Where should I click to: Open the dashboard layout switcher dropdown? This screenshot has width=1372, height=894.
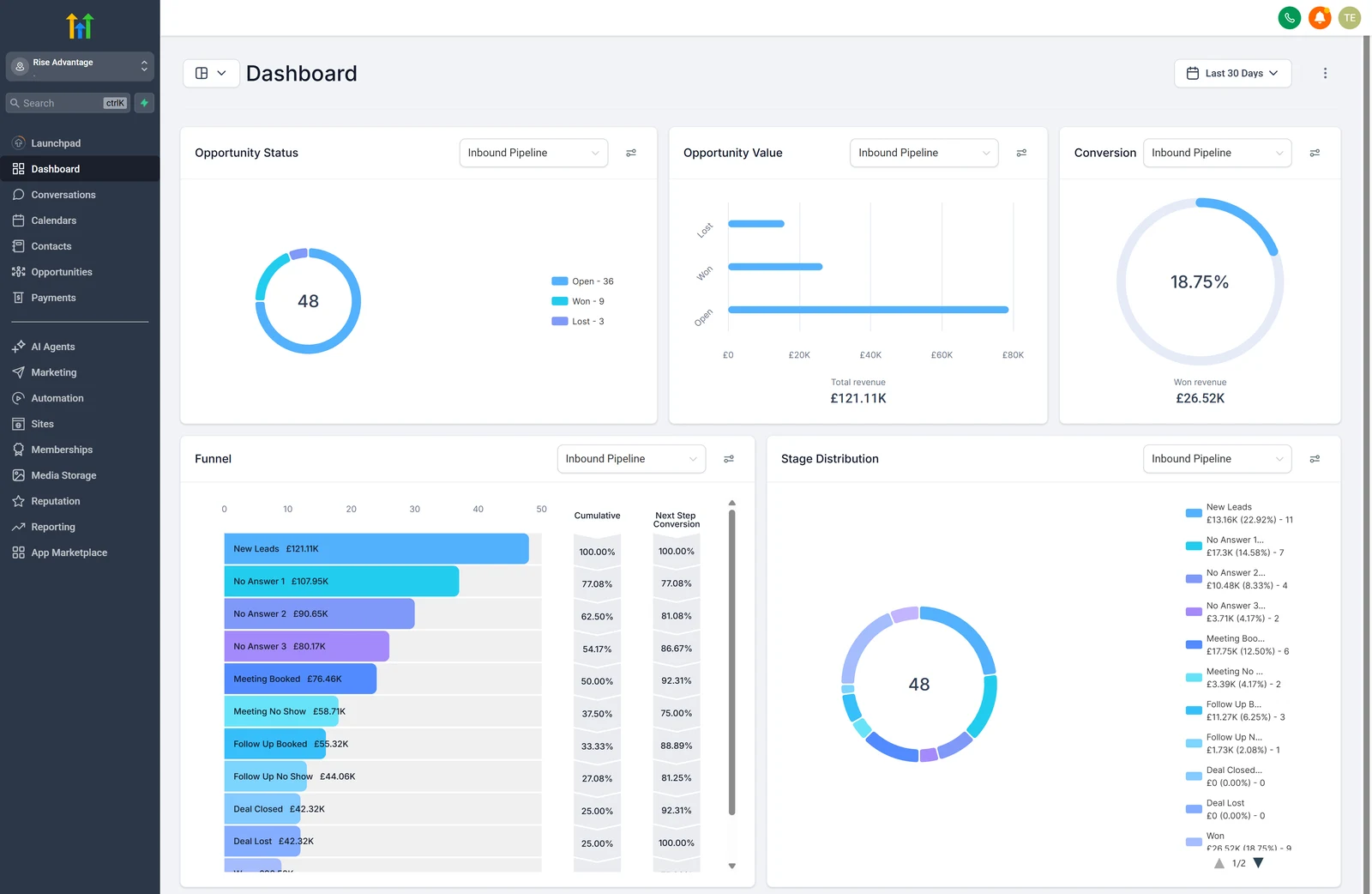click(x=211, y=73)
